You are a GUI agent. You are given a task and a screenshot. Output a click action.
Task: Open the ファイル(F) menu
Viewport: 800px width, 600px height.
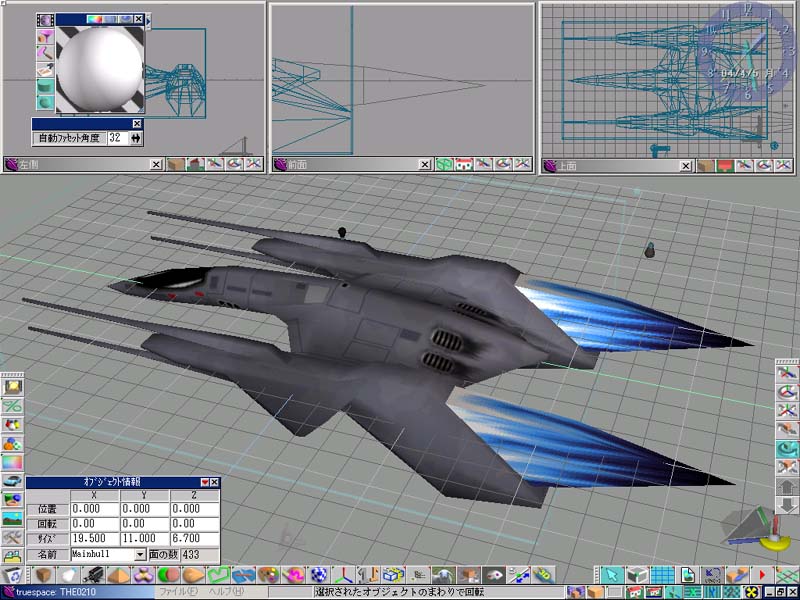[177, 593]
